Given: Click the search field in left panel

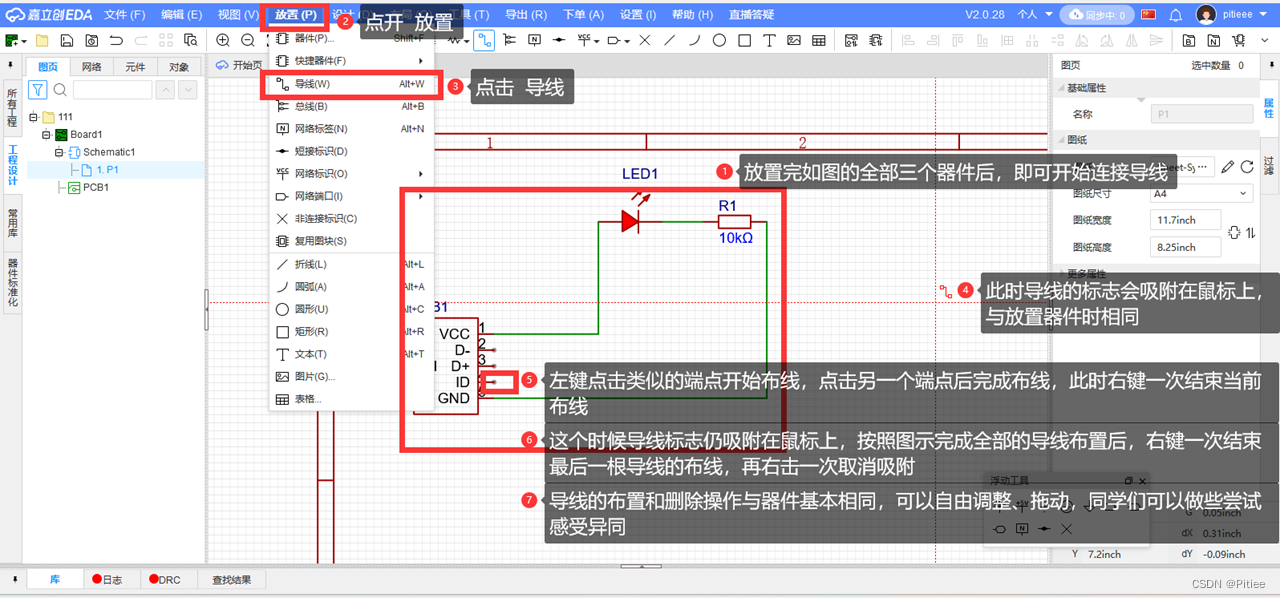Looking at the screenshot, I should coord(112,90).
